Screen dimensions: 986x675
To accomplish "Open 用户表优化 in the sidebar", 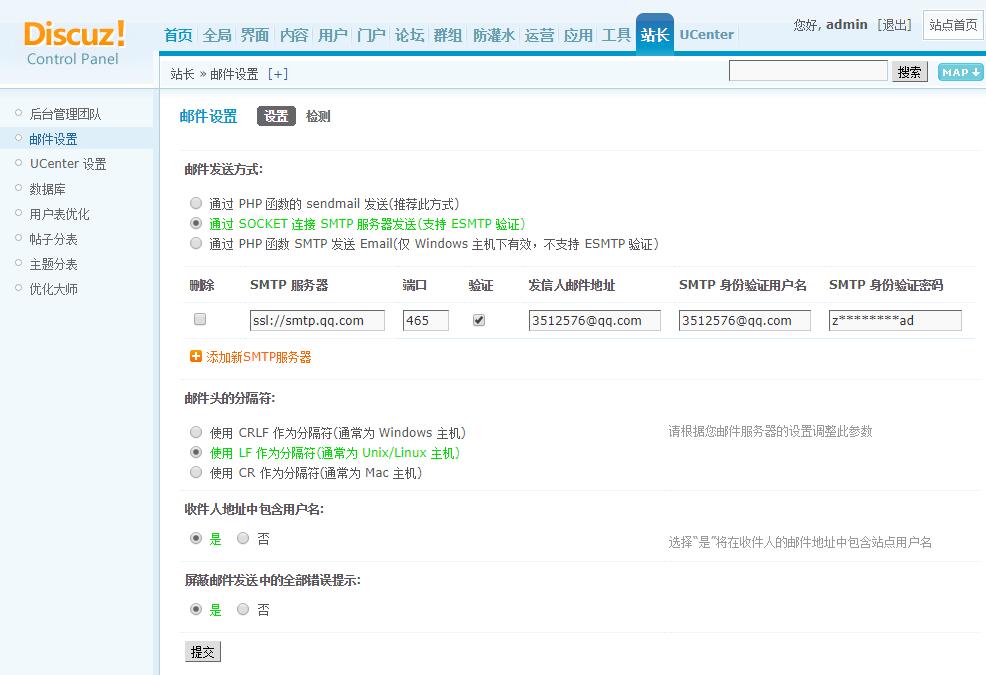I will tap(59, 214).
